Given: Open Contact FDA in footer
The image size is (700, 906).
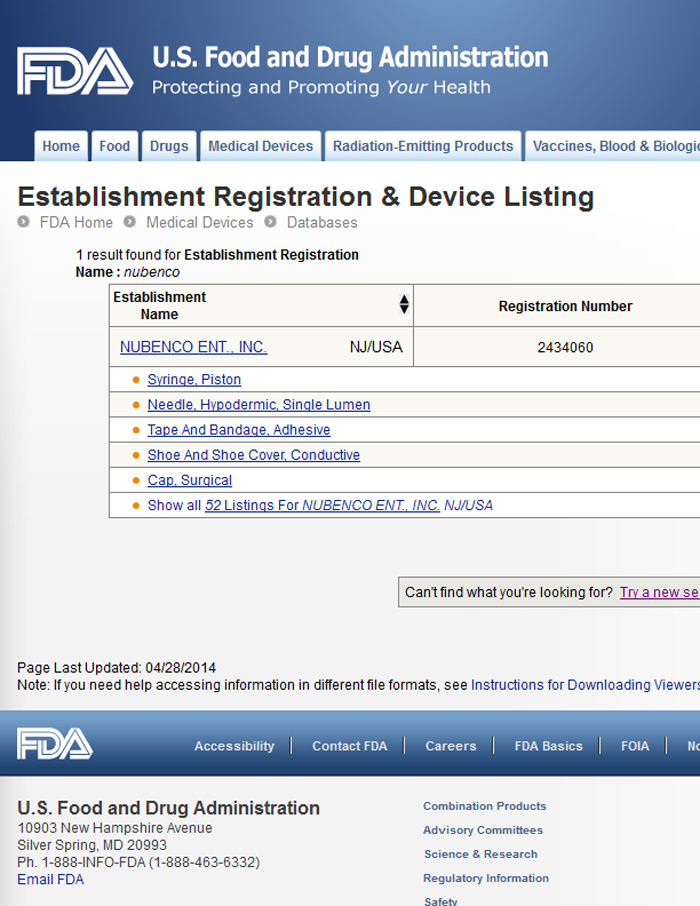Looking at the screenshot, I should 350,746.
